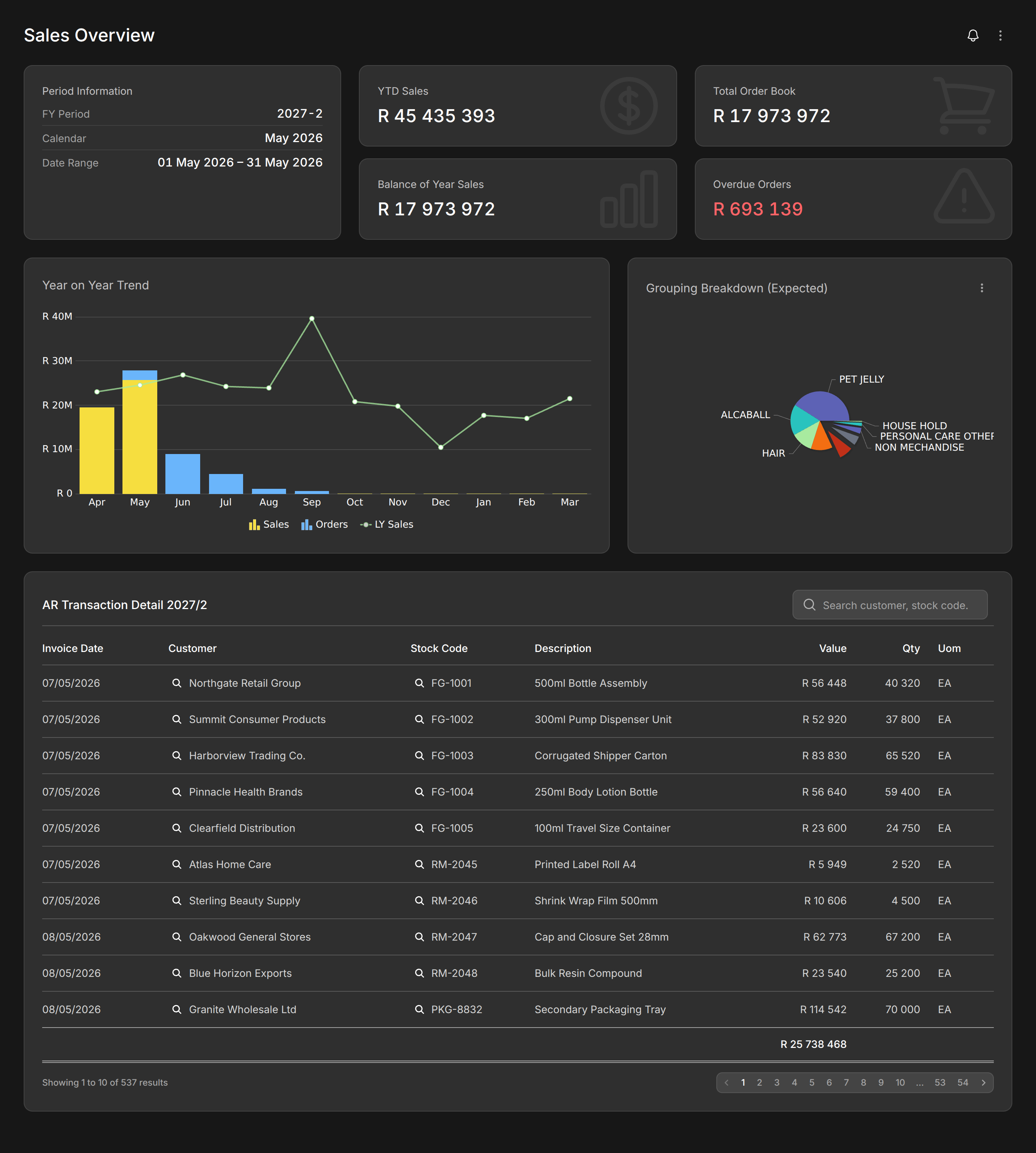Click lookup icon beside Granite Wholesale Ltd
The width and height of the screenshot is (1036, 1153).
pos(176,1009)
